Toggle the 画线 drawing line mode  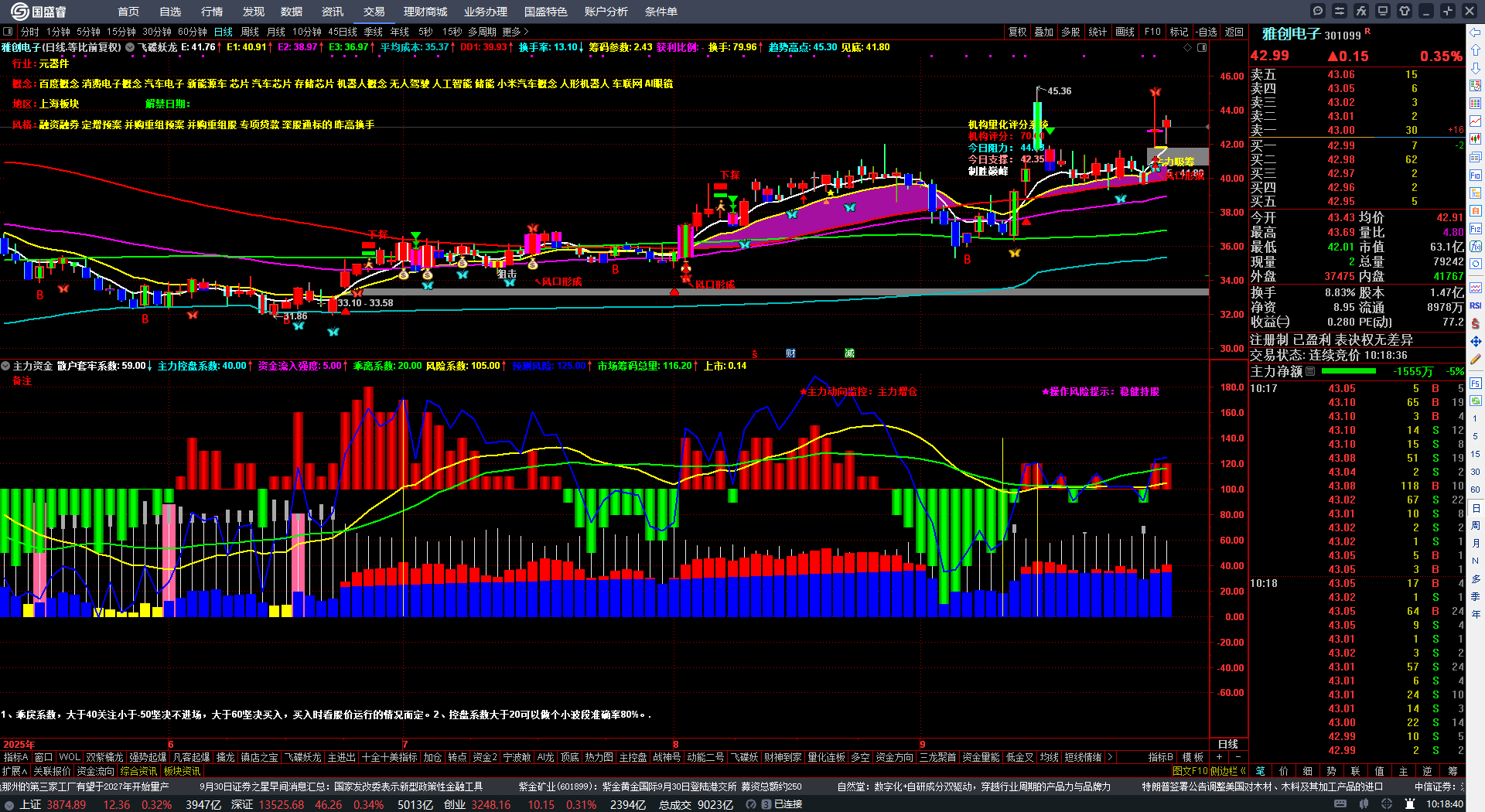click(1125, 32)
